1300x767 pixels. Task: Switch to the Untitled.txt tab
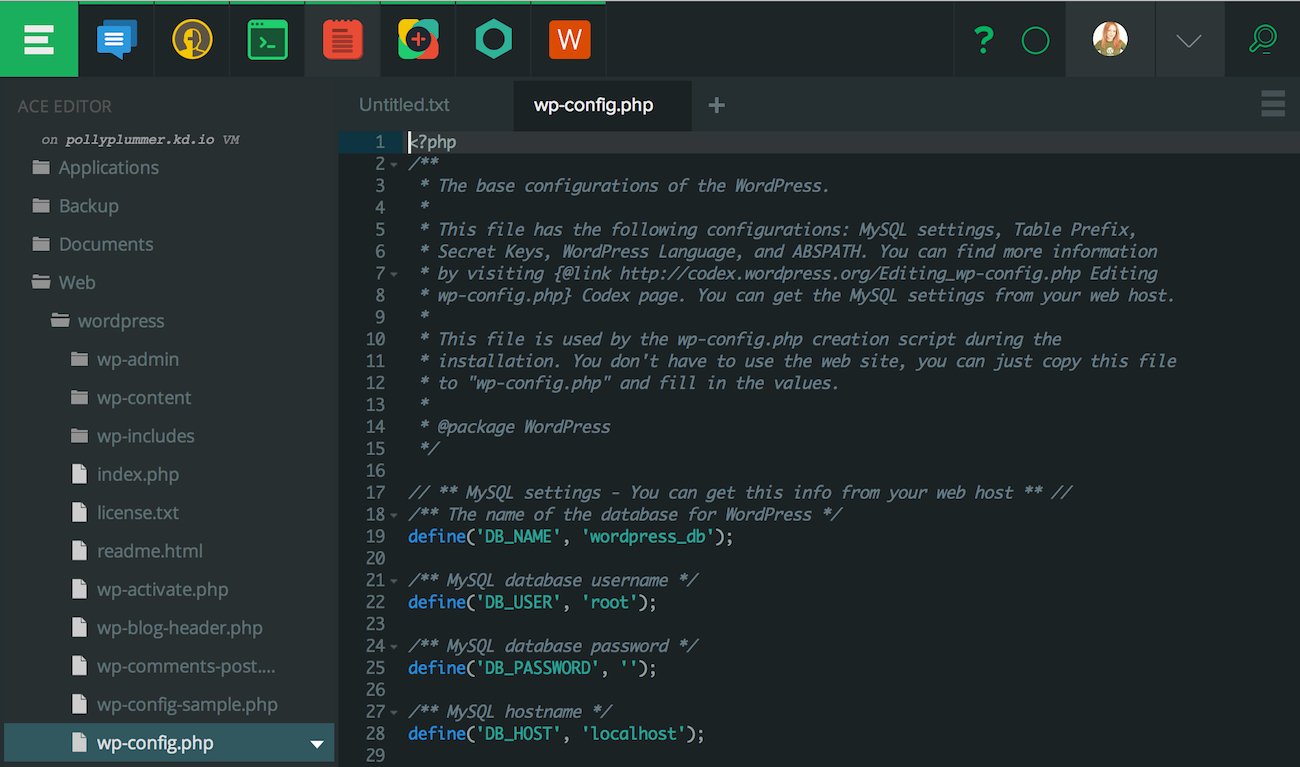click(x=404, y=105)
